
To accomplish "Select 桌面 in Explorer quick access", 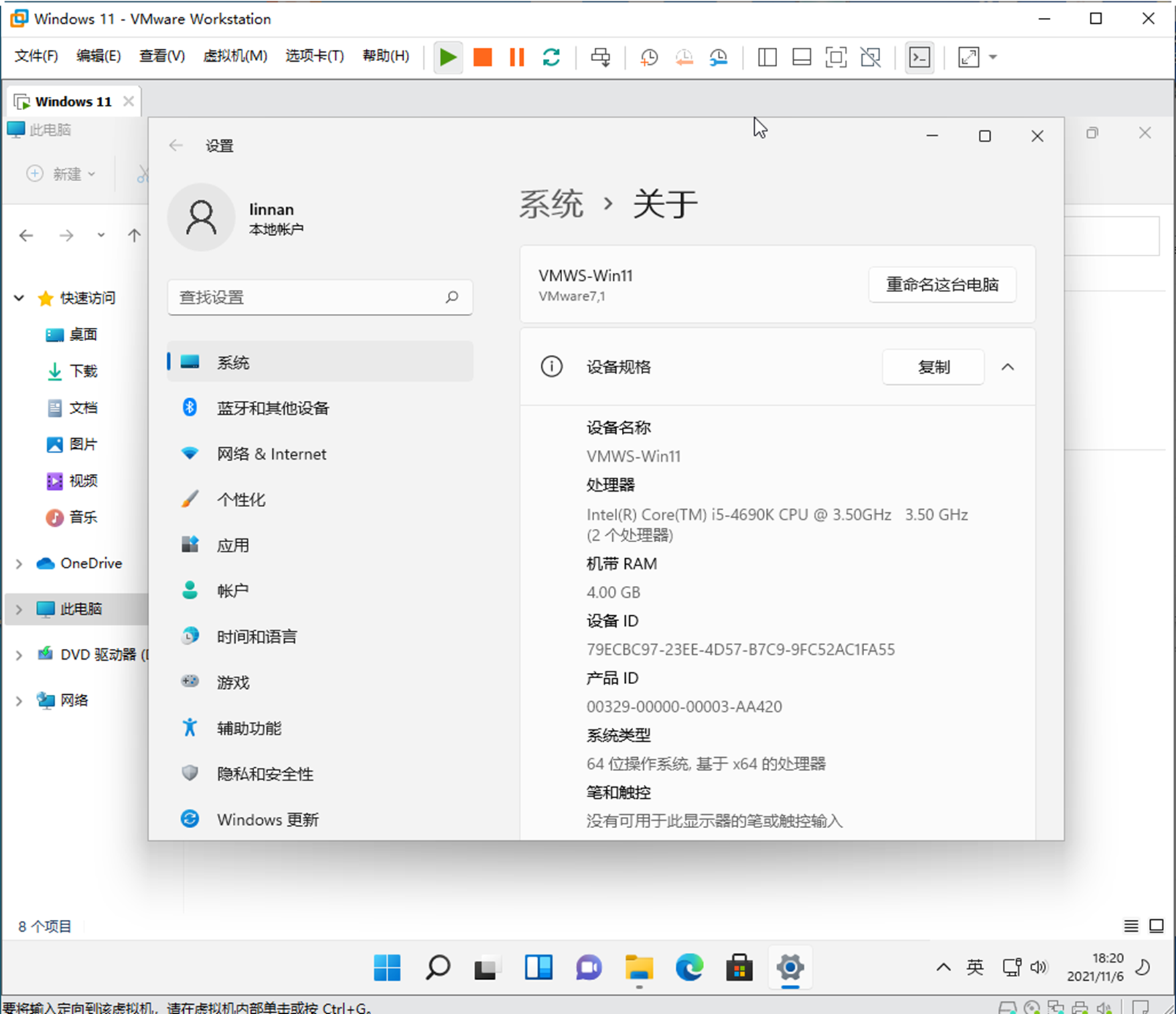I will (x=72, y=334).
